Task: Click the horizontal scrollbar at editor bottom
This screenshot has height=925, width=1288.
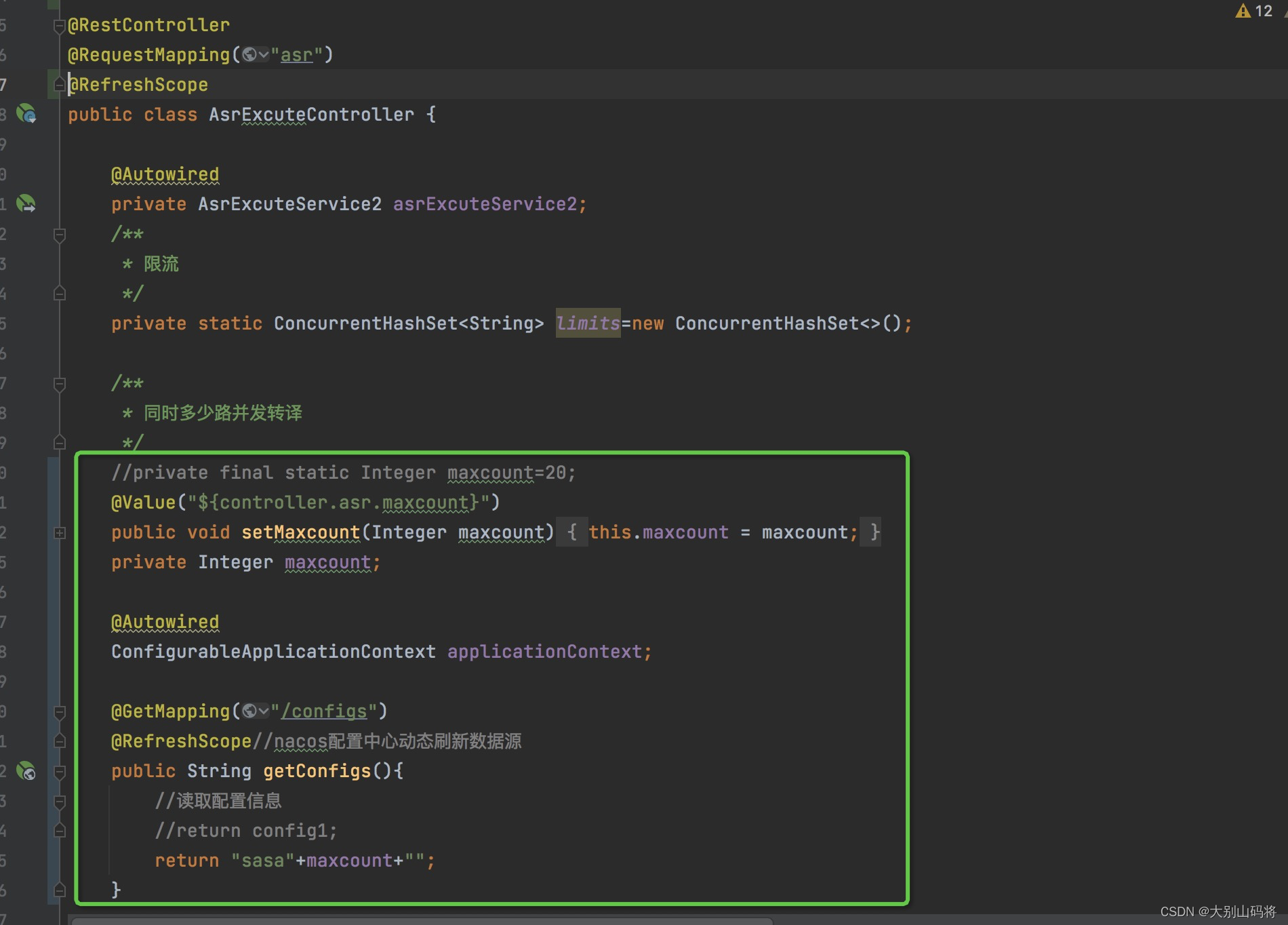Action: pos(422,921)
